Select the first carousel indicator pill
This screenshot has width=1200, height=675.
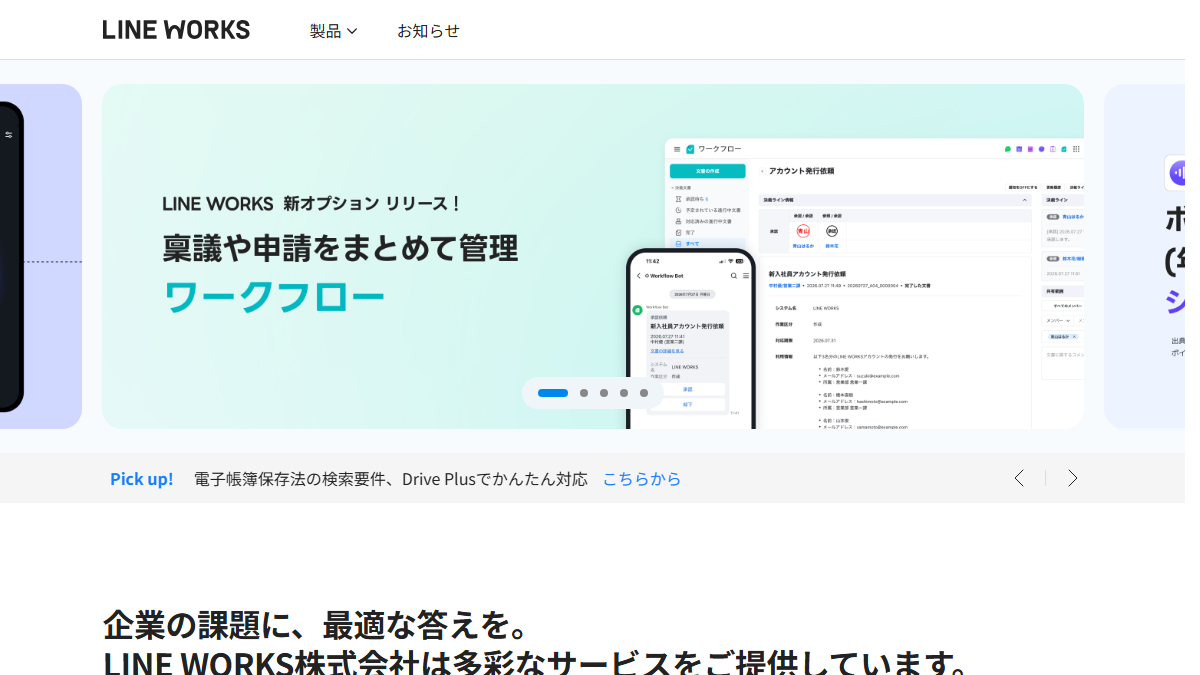(x=553, y=393)
